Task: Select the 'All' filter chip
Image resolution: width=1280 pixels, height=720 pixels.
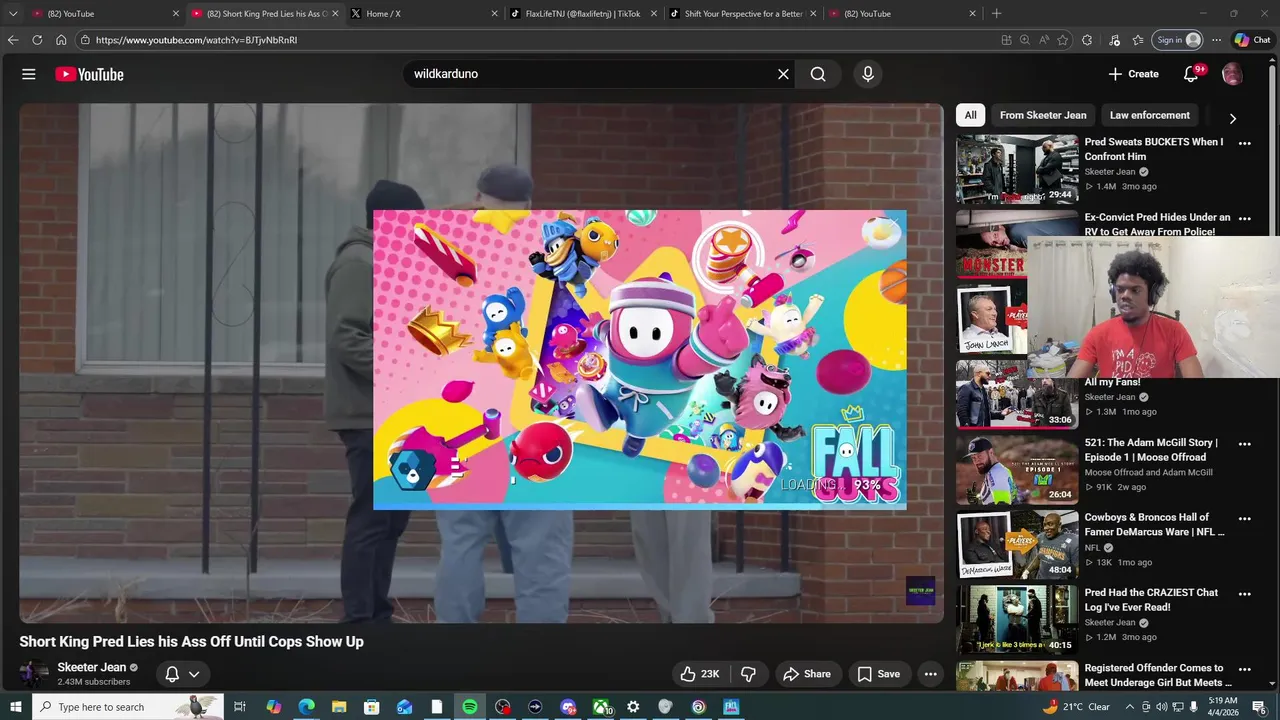Action: [x=970, y=115]
